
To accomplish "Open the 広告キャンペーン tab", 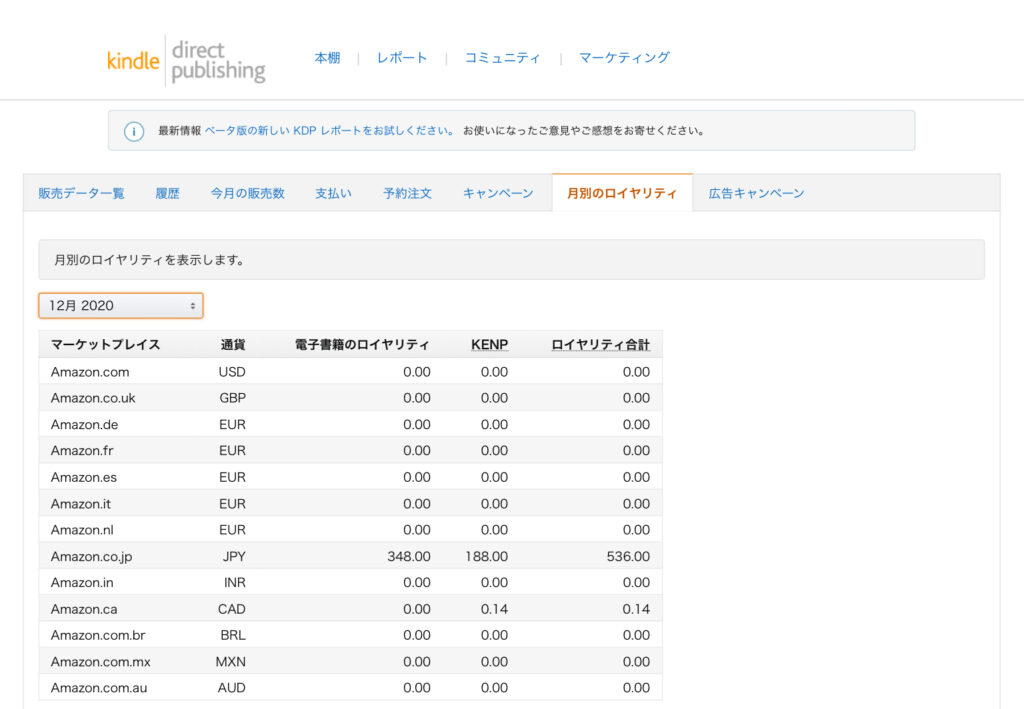I will [x=756, y=193].
